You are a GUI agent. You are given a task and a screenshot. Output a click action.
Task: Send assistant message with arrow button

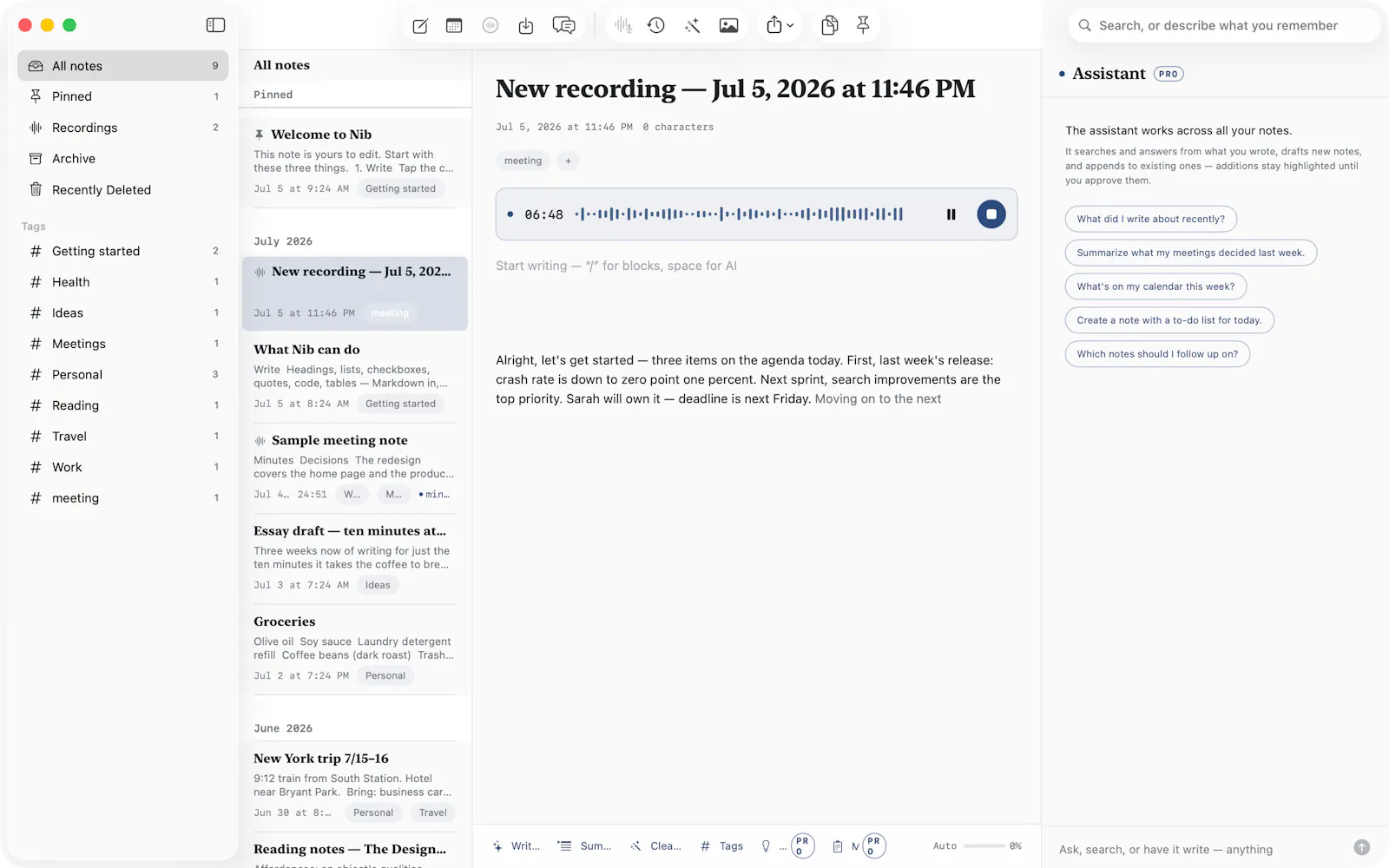click(1362, 847)
